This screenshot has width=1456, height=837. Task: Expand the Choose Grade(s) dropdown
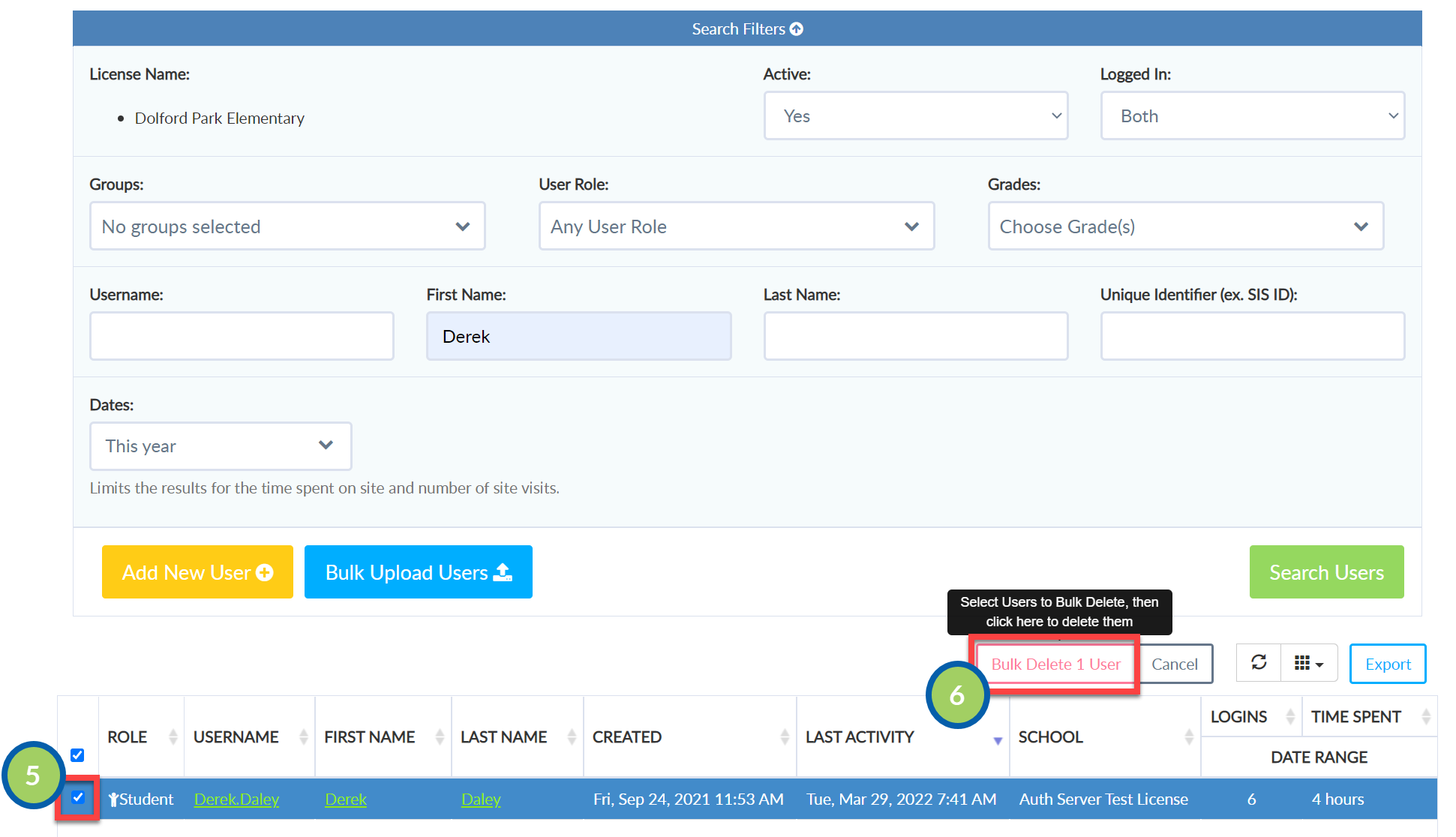click(x=1186, y=226)
